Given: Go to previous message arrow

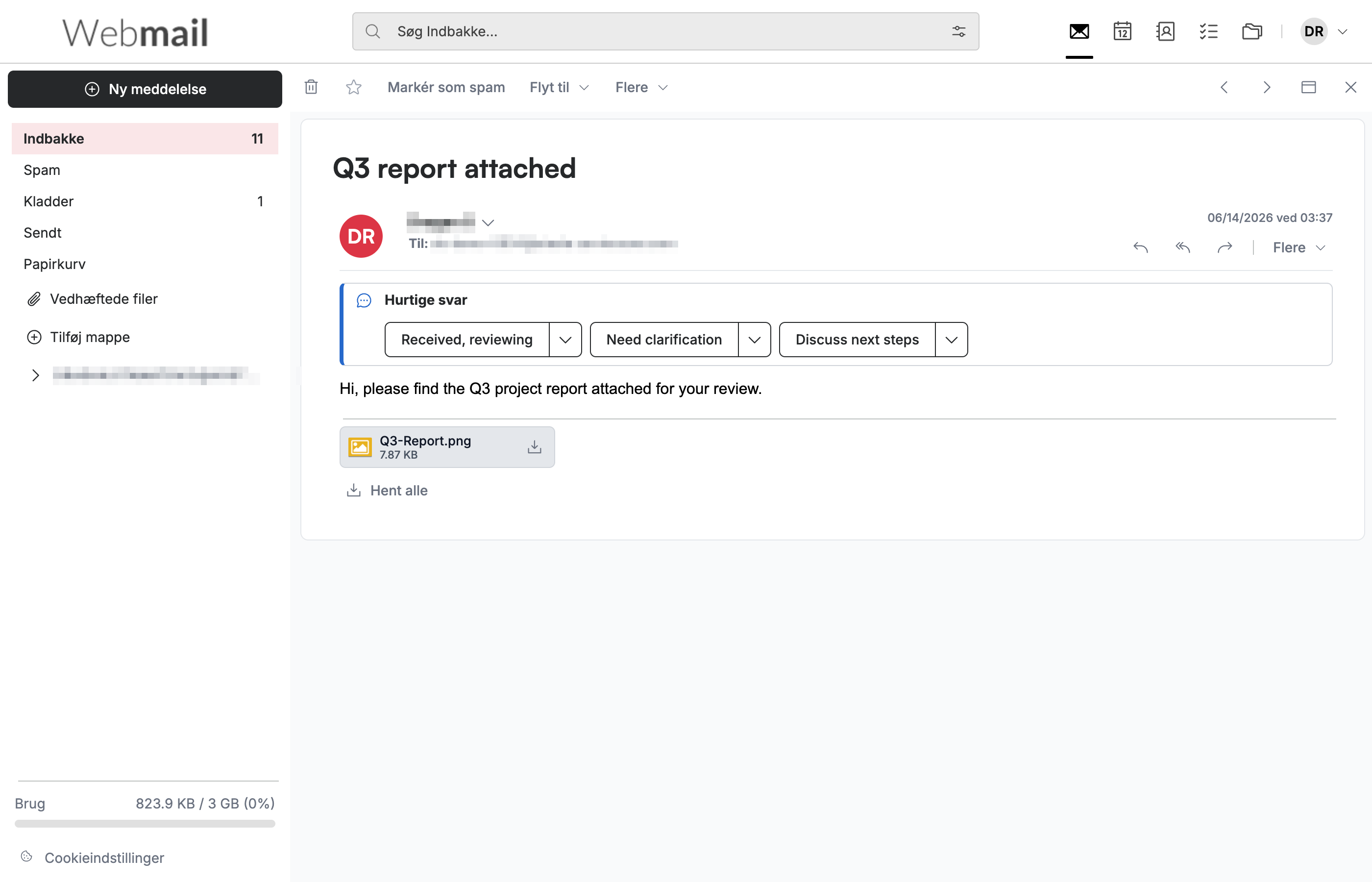Looking at the screenshot, I should point(1224,87).
